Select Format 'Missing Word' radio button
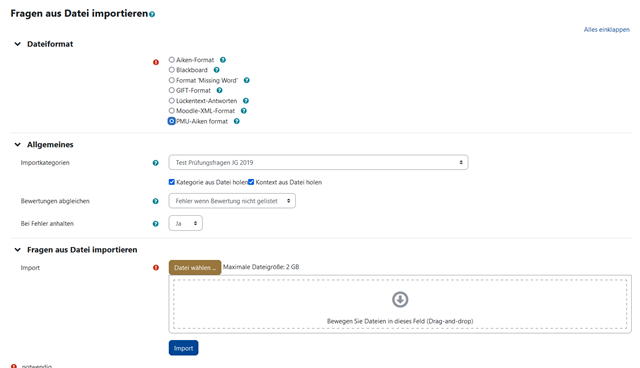Screen dimensions: 640x368 [x=172, y=80]
